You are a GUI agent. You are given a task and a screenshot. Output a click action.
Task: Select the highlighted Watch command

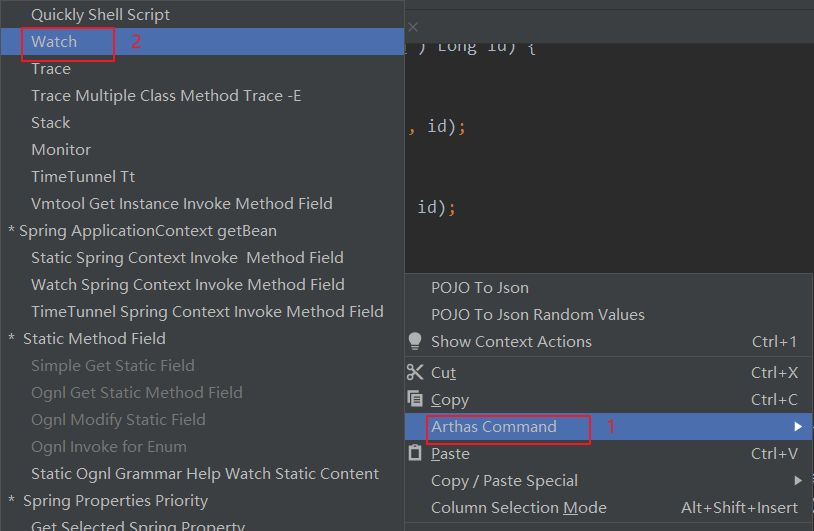pos(54,42)
